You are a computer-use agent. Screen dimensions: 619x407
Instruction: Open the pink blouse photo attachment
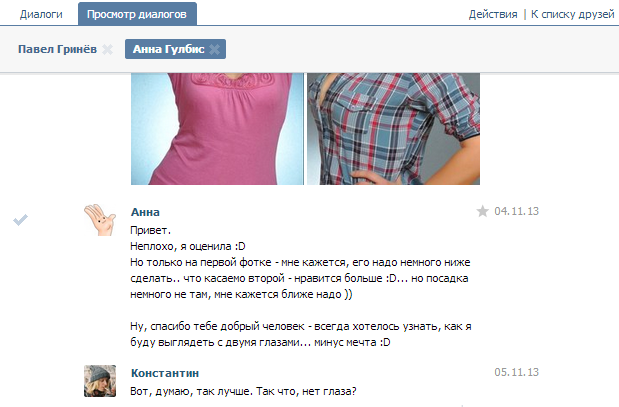tap(217, 129)
